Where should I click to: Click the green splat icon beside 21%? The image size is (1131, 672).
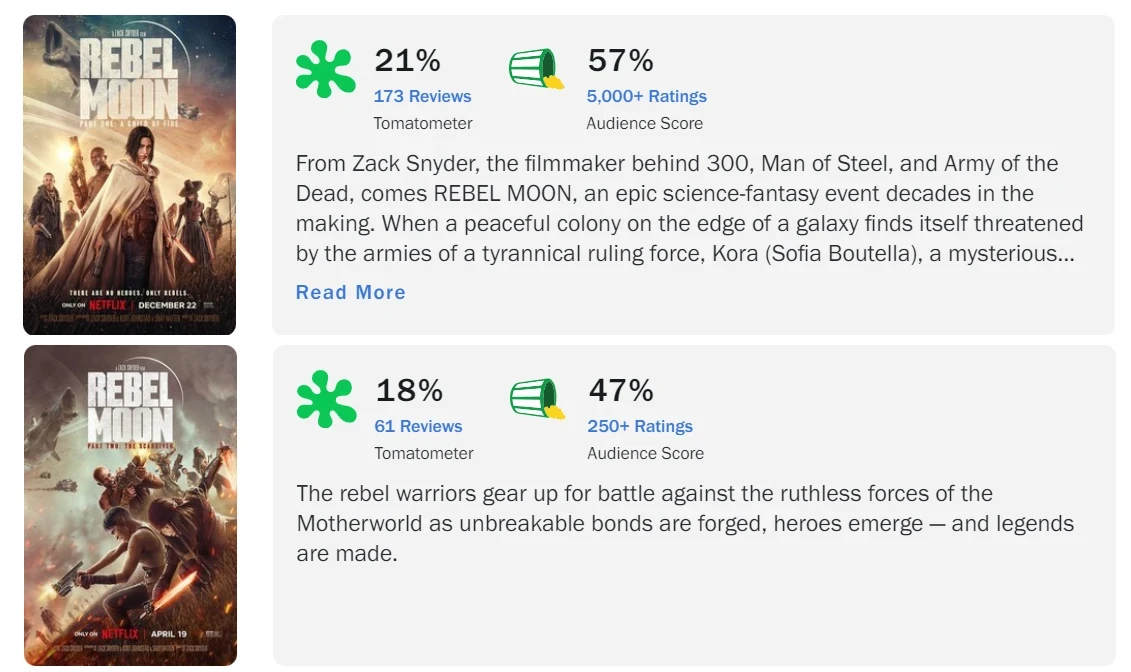(x=325, y=69)
